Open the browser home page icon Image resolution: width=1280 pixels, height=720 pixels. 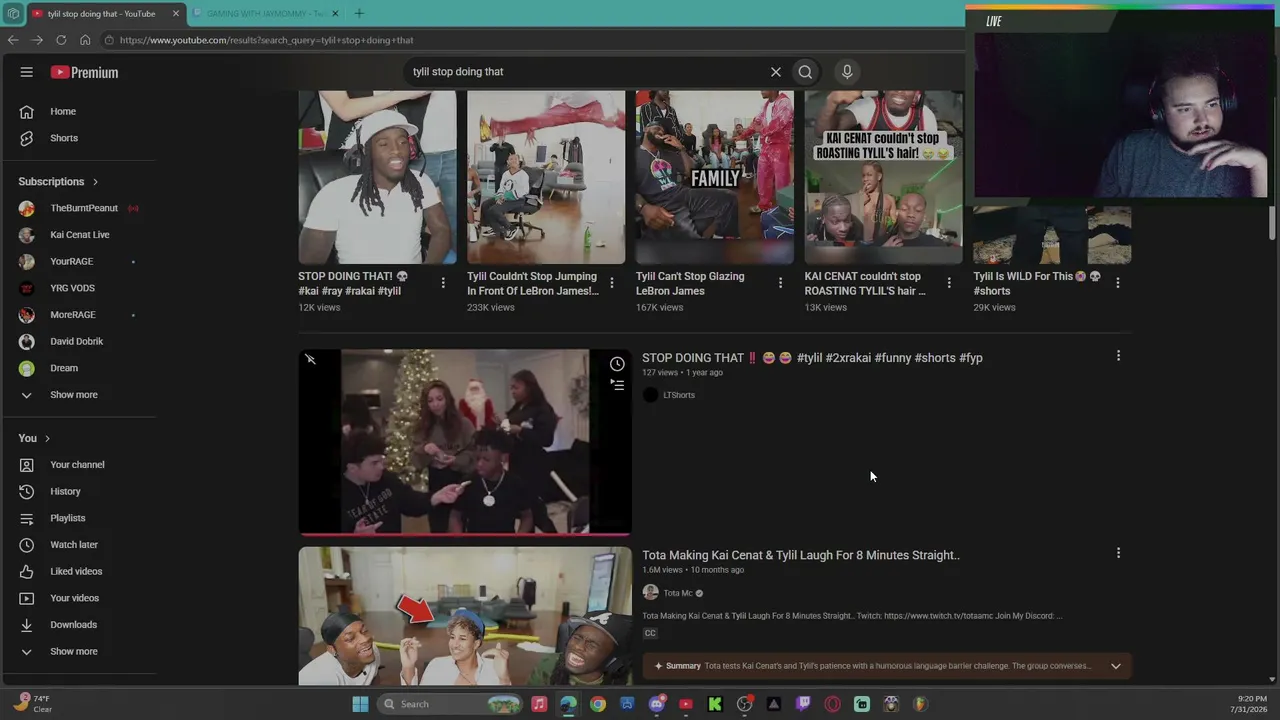tap(85, 40)
